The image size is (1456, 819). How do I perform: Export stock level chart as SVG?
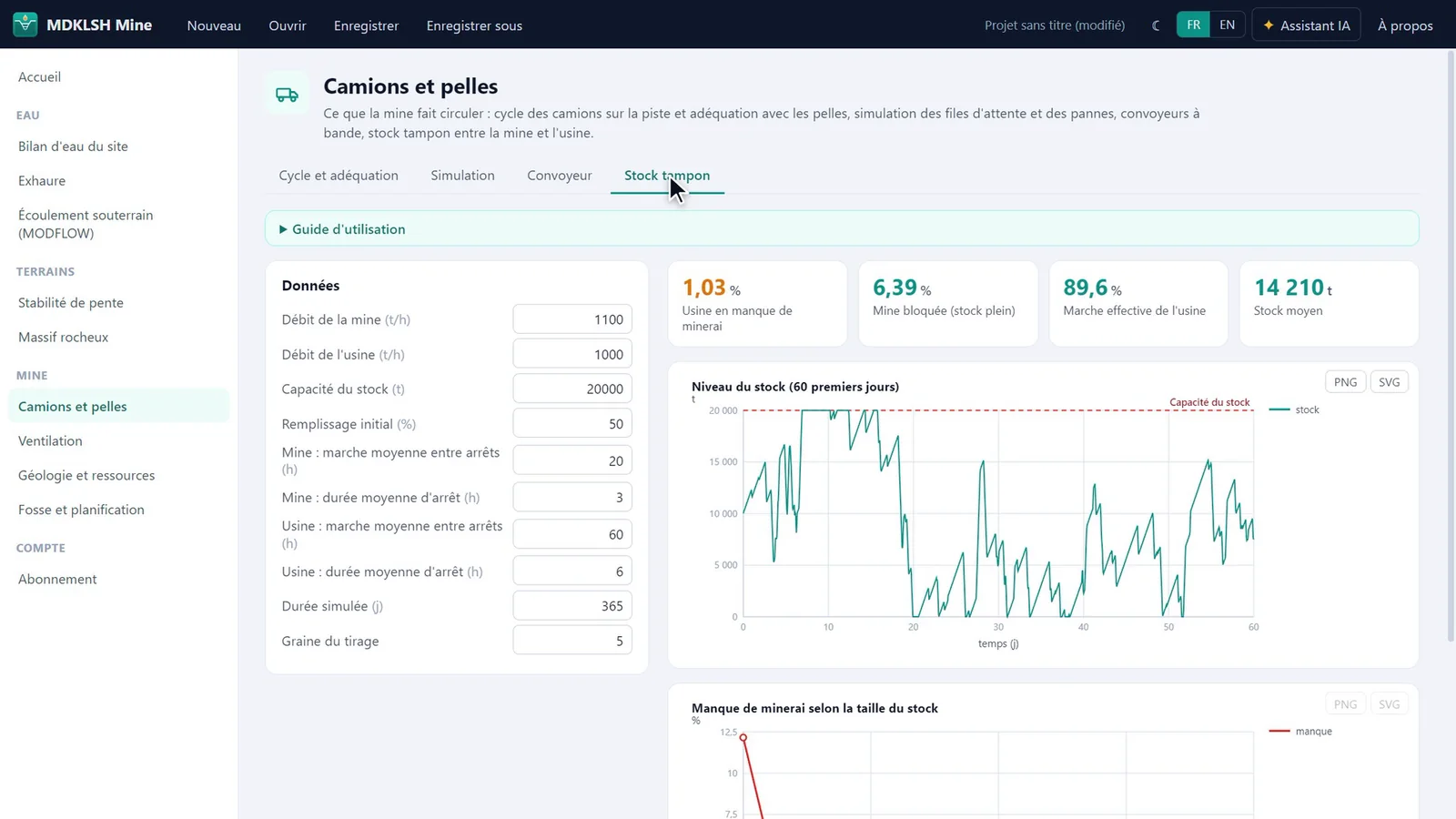pos(1389,382)
